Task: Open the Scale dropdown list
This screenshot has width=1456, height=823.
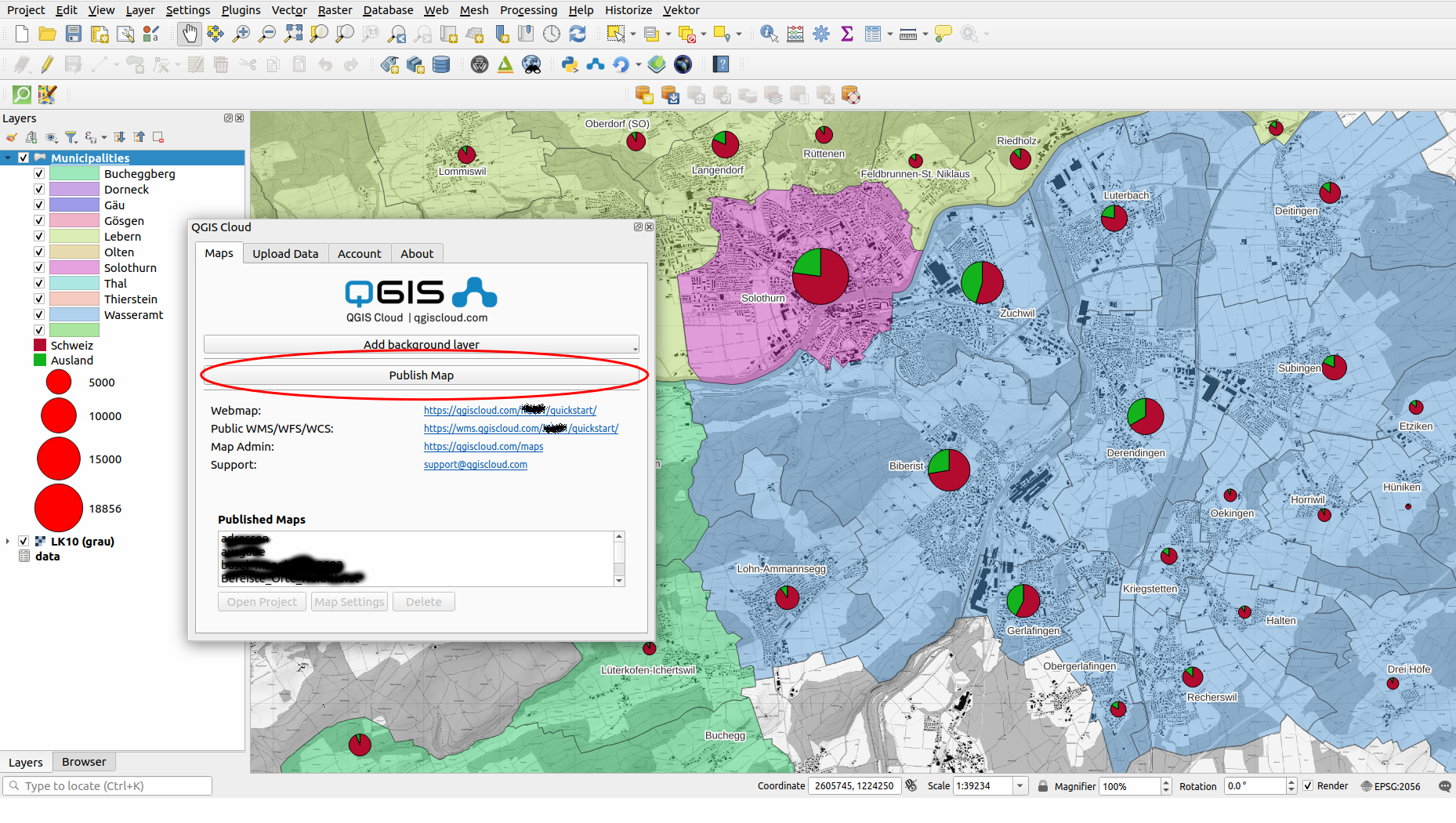Action: pos(1020,785)
